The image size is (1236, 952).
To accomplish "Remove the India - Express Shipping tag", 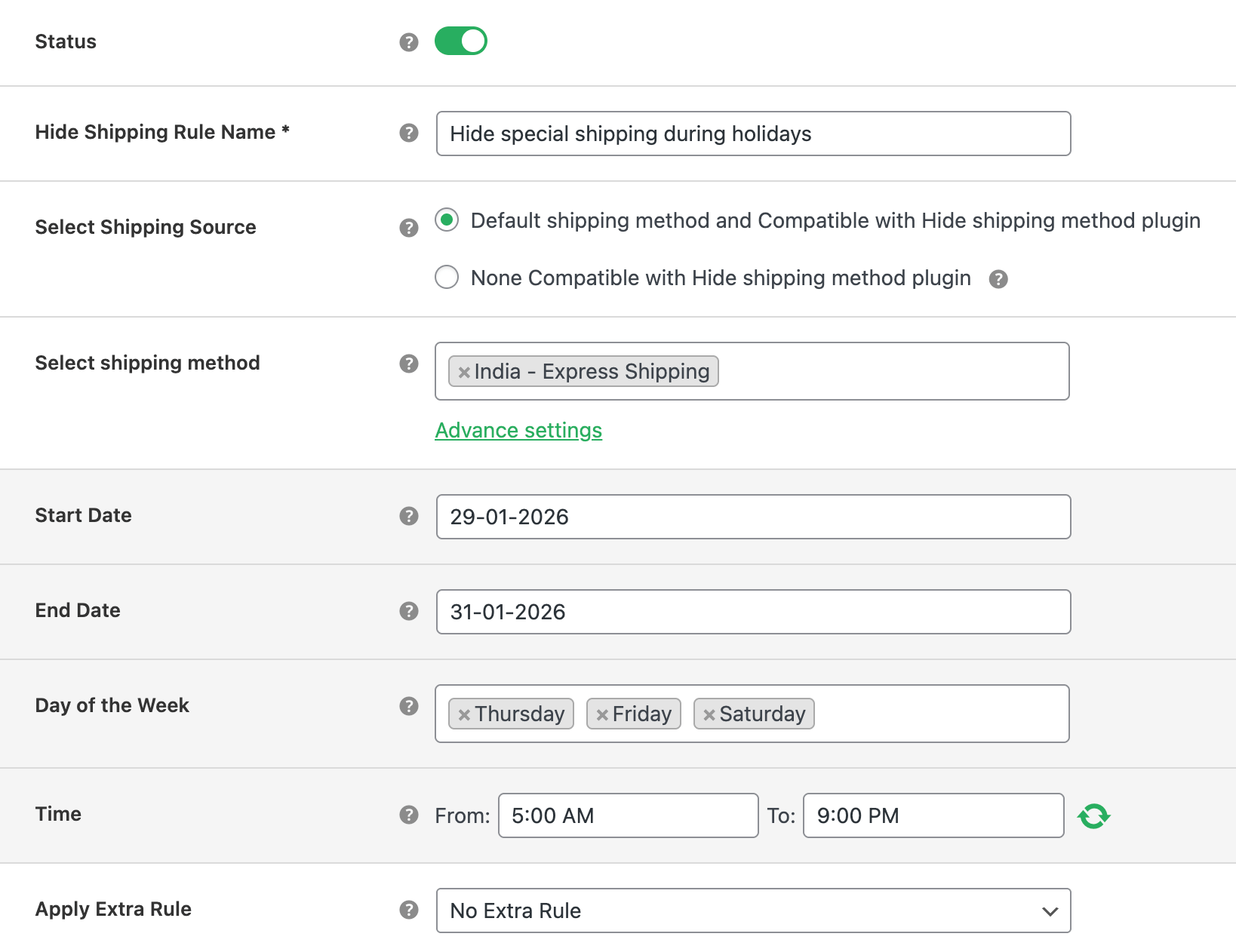I will coord(463,371).
